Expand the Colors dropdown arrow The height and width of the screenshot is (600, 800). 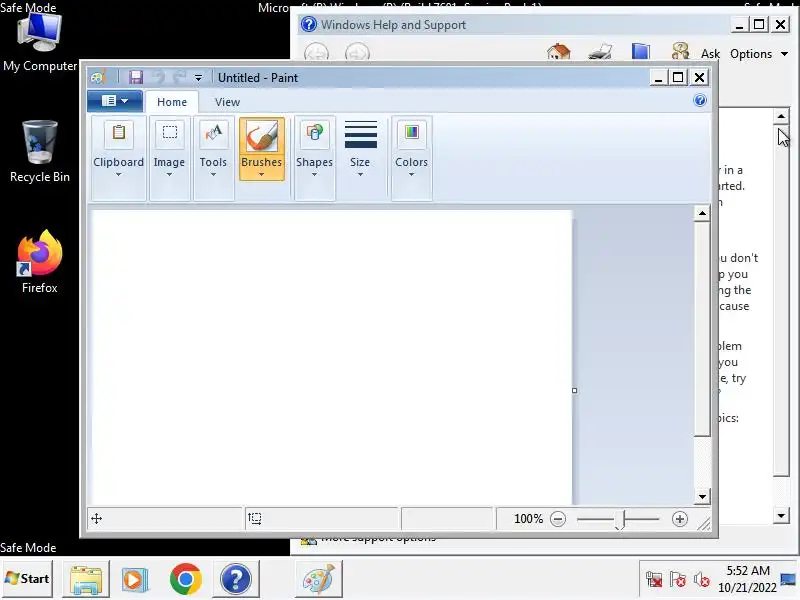(x=411, y=174)
